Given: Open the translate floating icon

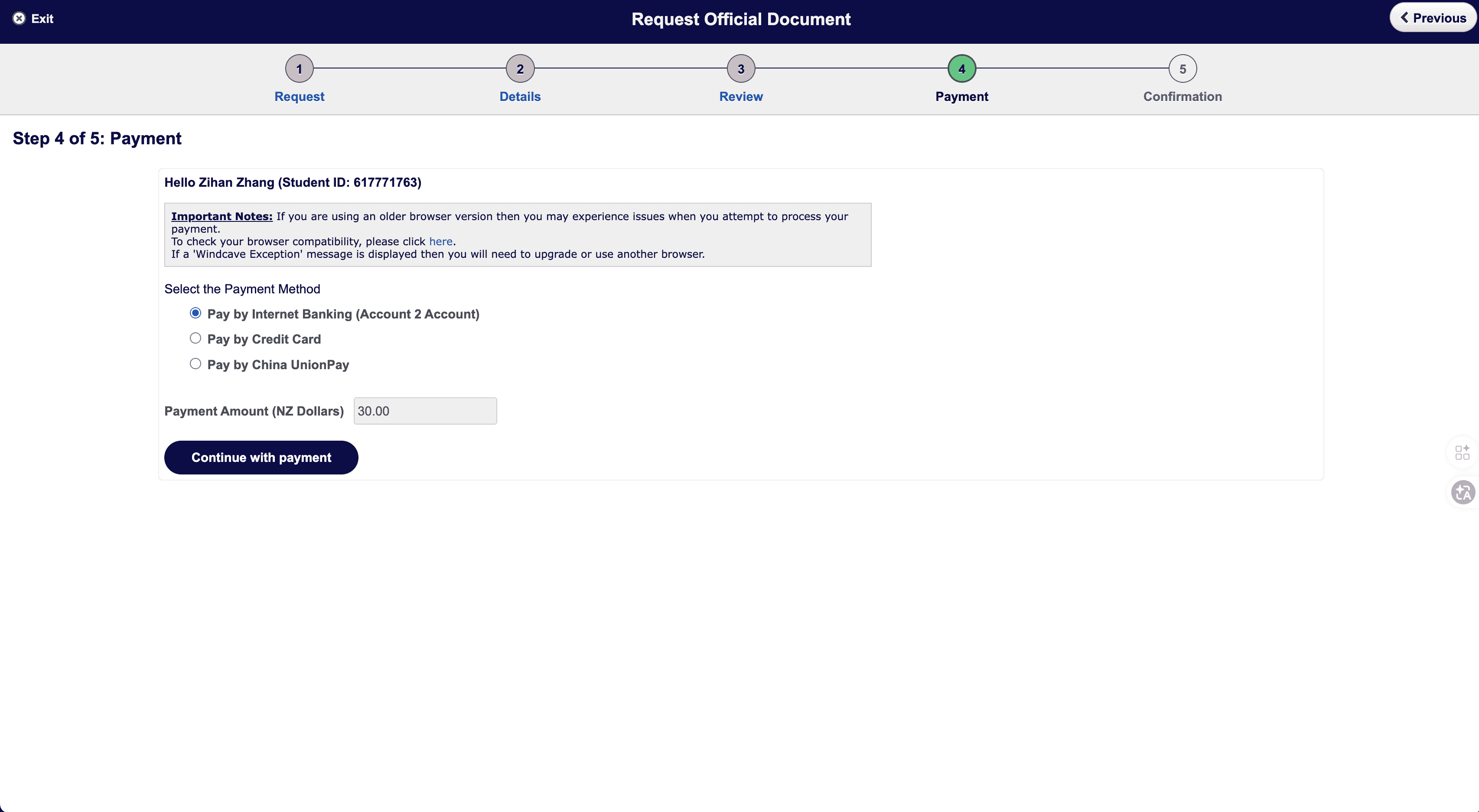Looking at the screenshot, I should pyautogui.click(x=1463, y=492).
